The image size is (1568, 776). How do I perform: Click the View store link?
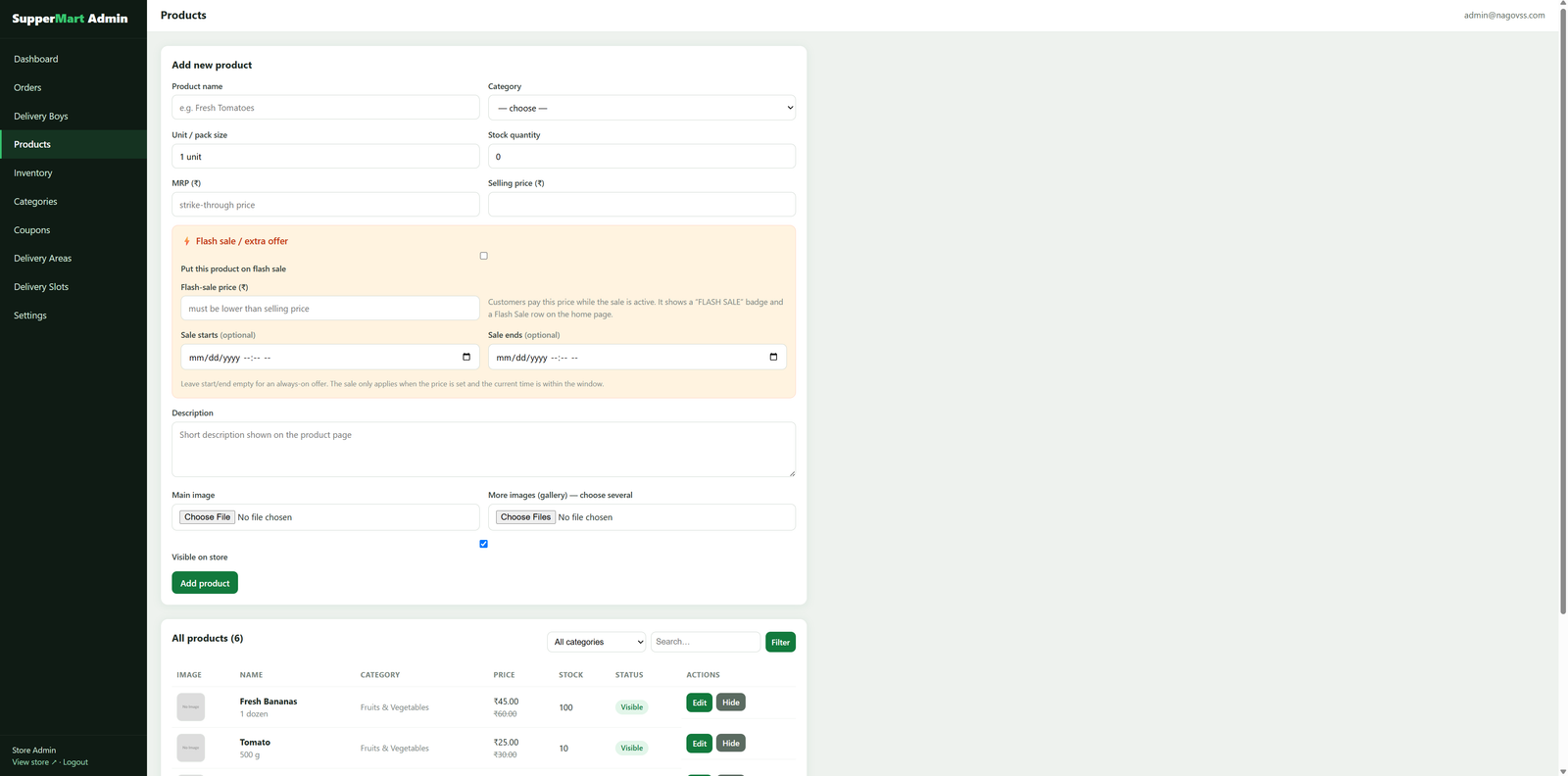(x=33, y=762)
